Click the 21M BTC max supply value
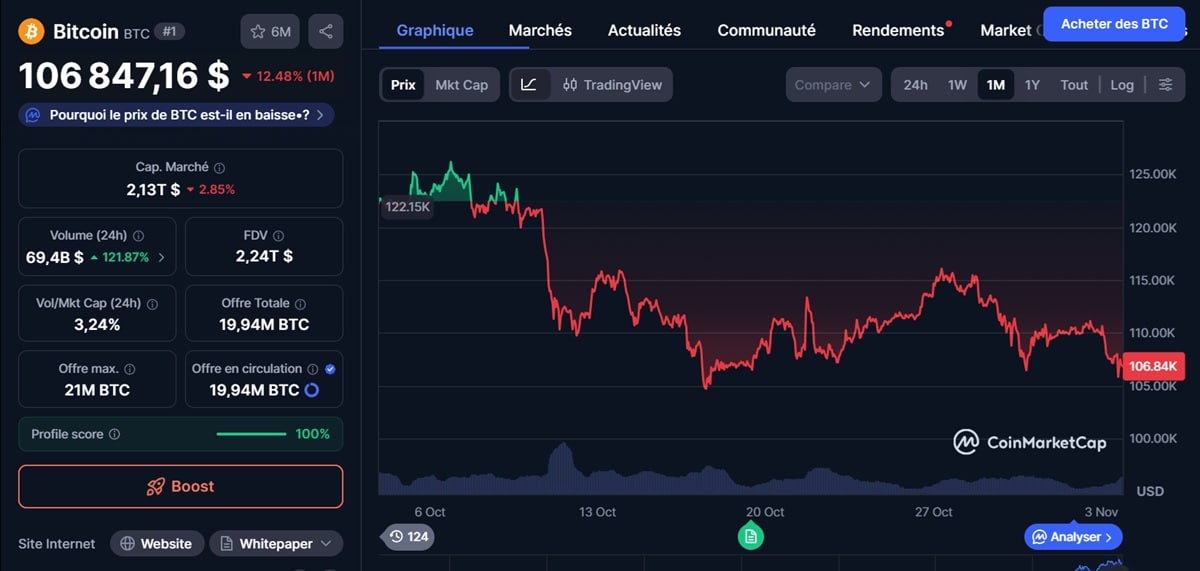Image resolution: width=1200 pixels, height=571 pixels. [97, 390]
